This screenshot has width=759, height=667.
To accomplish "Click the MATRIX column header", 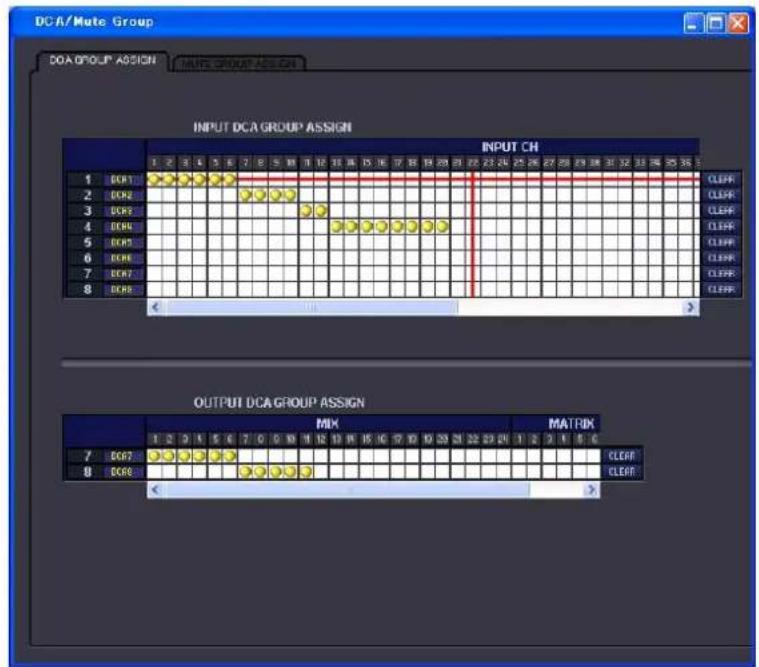I will 571,424.
